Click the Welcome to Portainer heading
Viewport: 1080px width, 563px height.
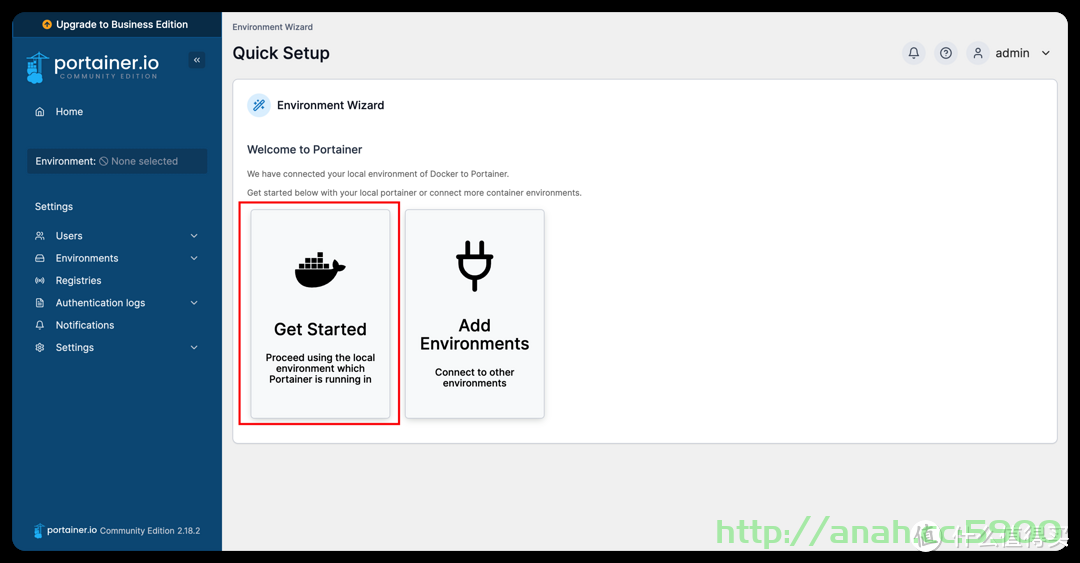coord(304,150)
